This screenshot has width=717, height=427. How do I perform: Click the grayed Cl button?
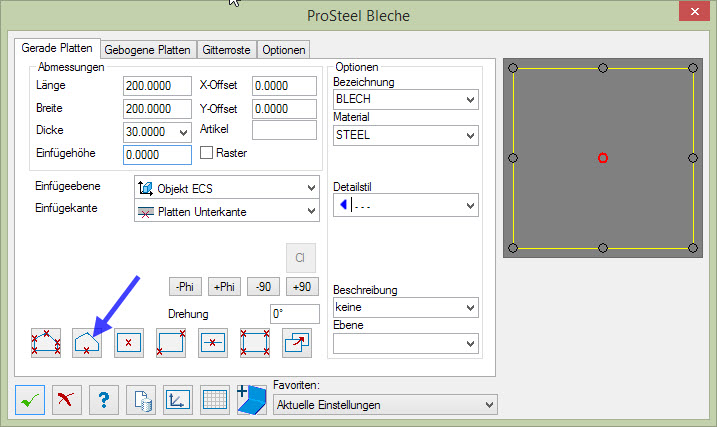pyautogui.click(x=300, y=258)
